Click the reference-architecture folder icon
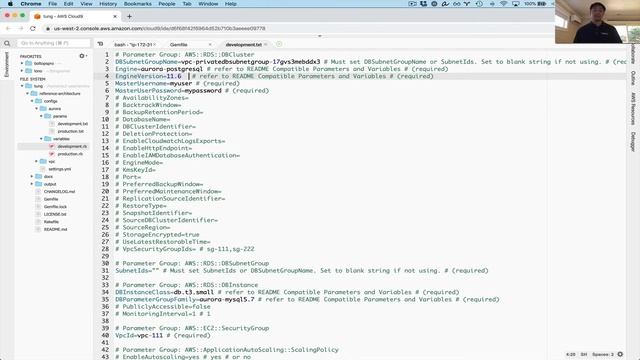640x360 pixels. 34,93
